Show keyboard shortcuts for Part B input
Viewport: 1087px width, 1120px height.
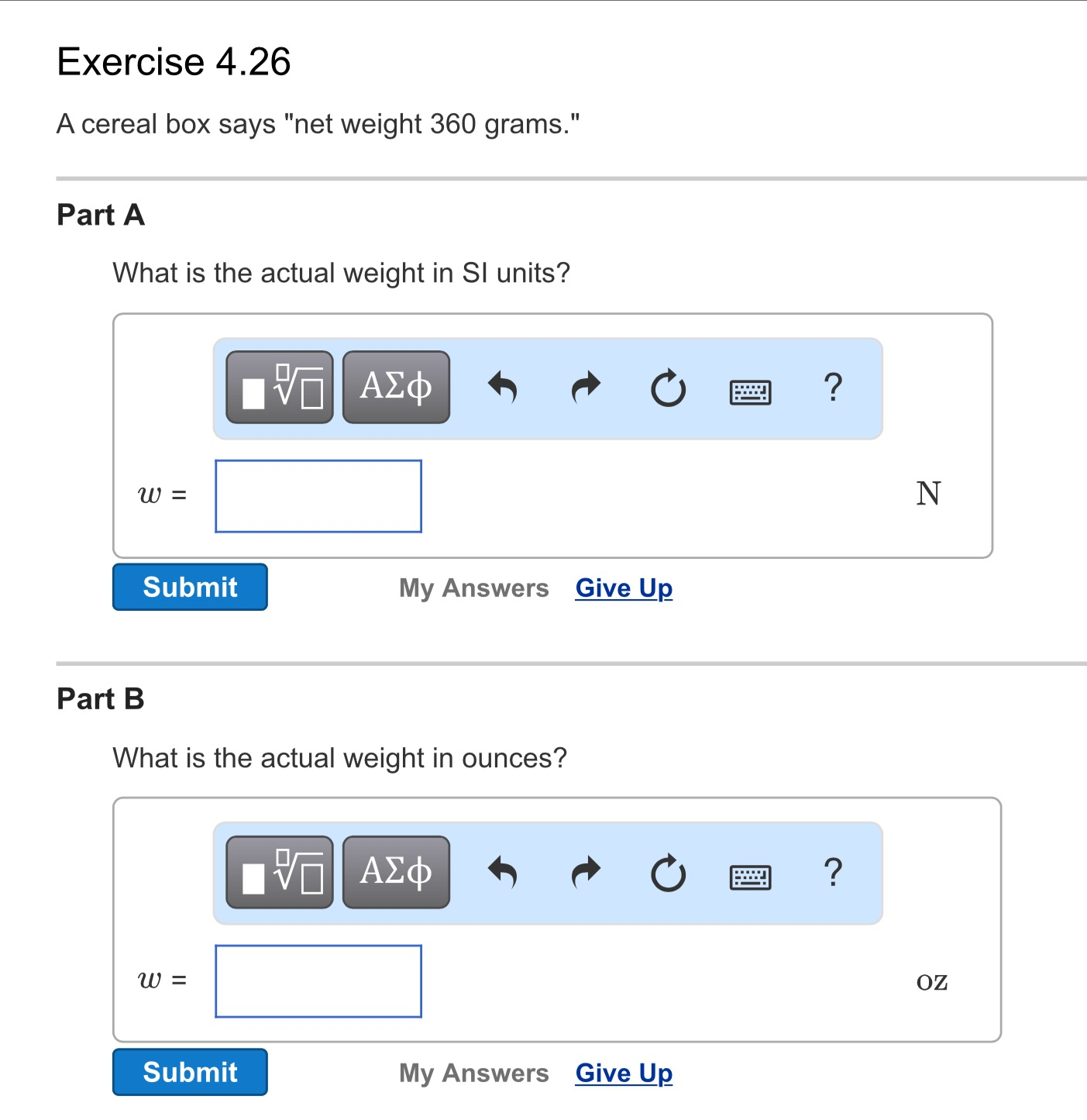(x=750, y=877)
